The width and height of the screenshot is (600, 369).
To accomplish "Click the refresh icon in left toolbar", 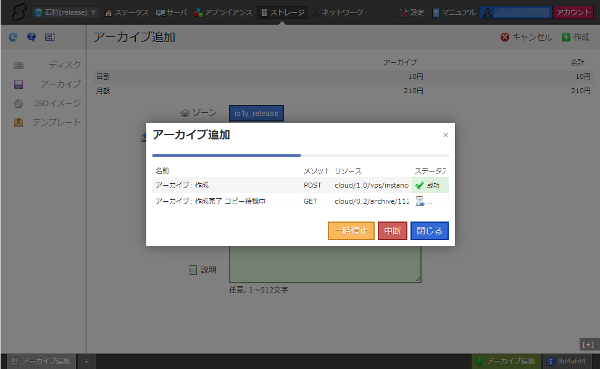I will tap(13, 37).
